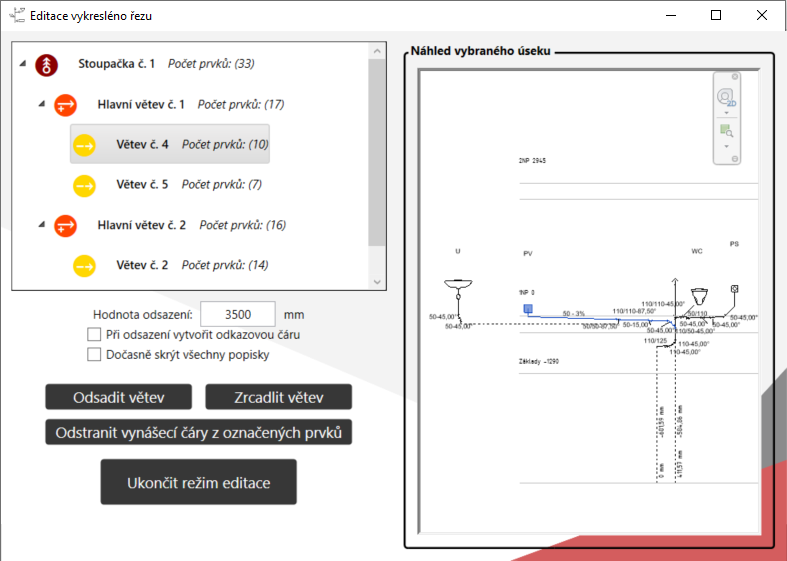Click the 110/125 pipe label in preview
Viewport: 787px width, 561px height.
tap(655, 341)
